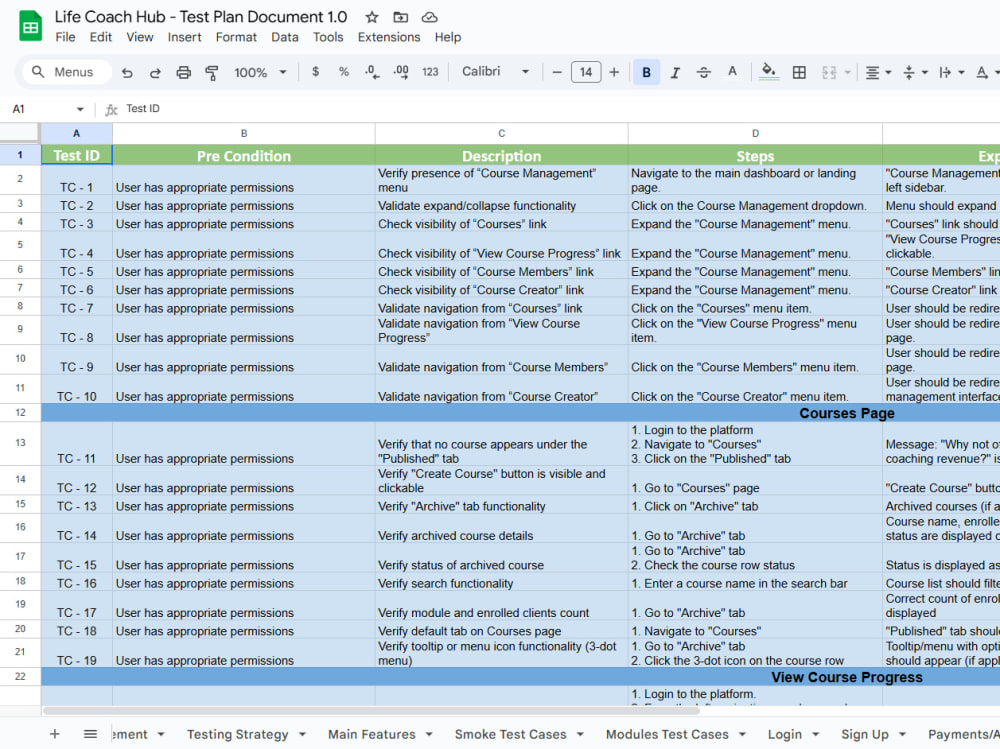
Task: Open more number formats (123)
Action: click(x=430, y=72)
